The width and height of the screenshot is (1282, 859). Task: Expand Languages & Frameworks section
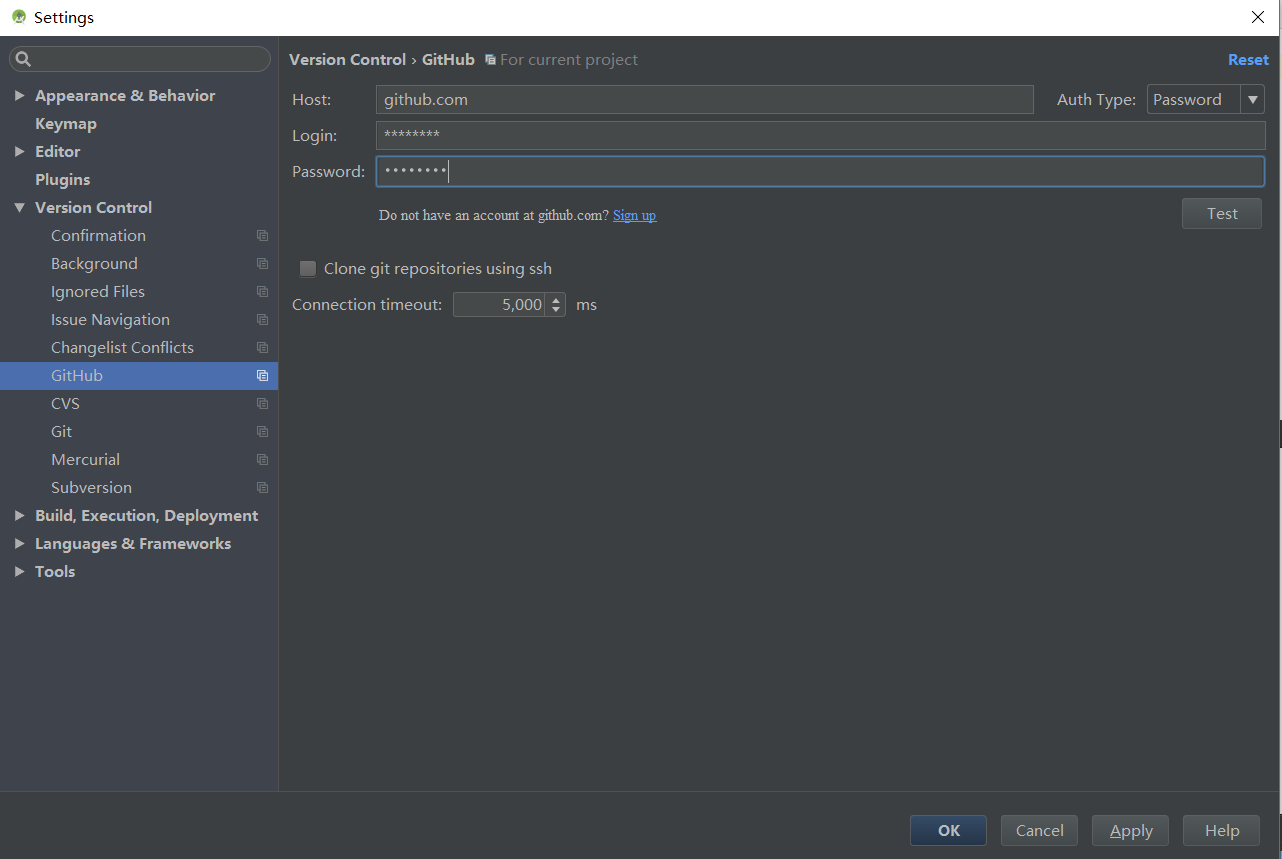coord(19,544)
